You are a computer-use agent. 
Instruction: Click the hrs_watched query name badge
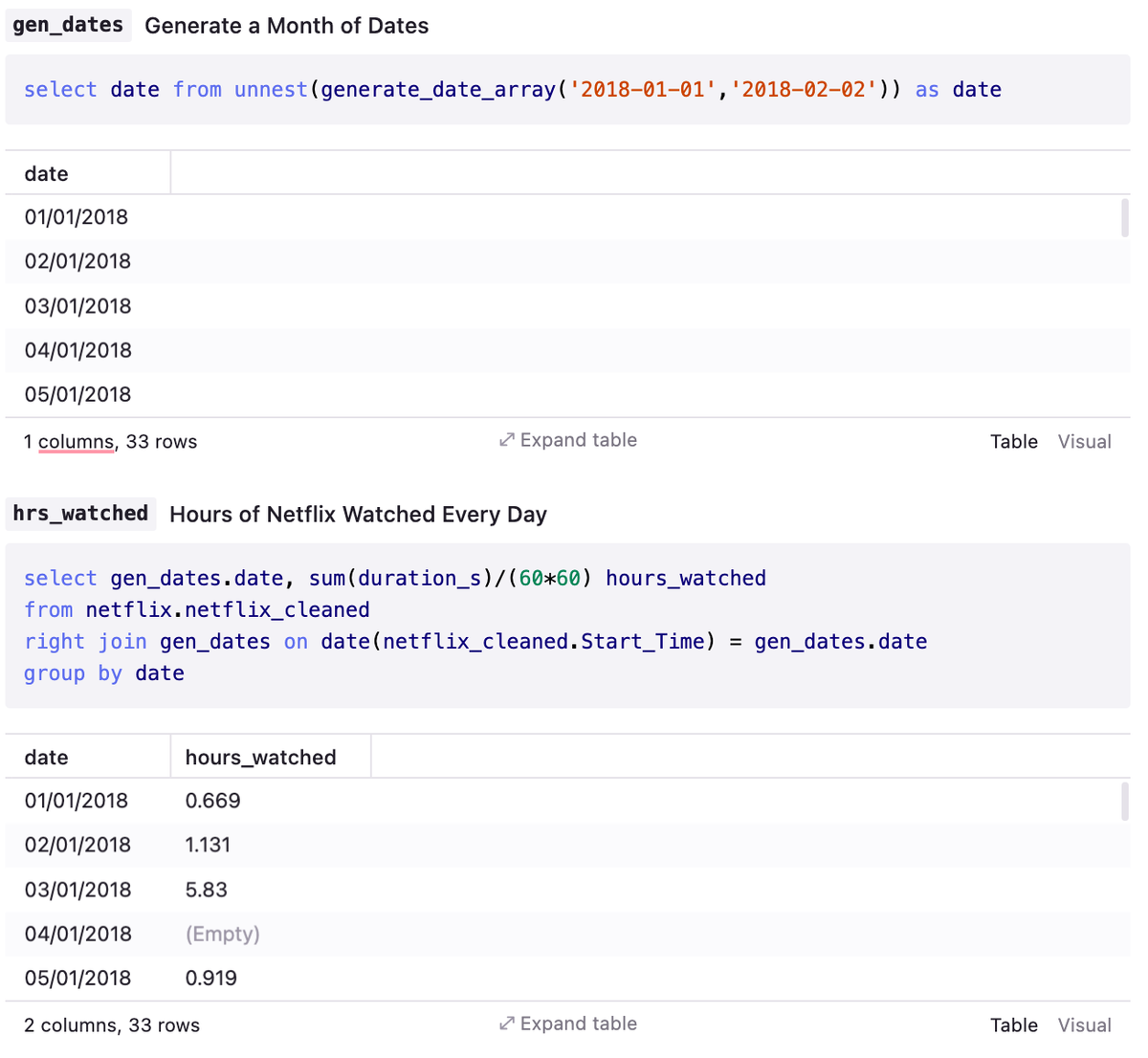pyautogui.click(x=80, y=514)
